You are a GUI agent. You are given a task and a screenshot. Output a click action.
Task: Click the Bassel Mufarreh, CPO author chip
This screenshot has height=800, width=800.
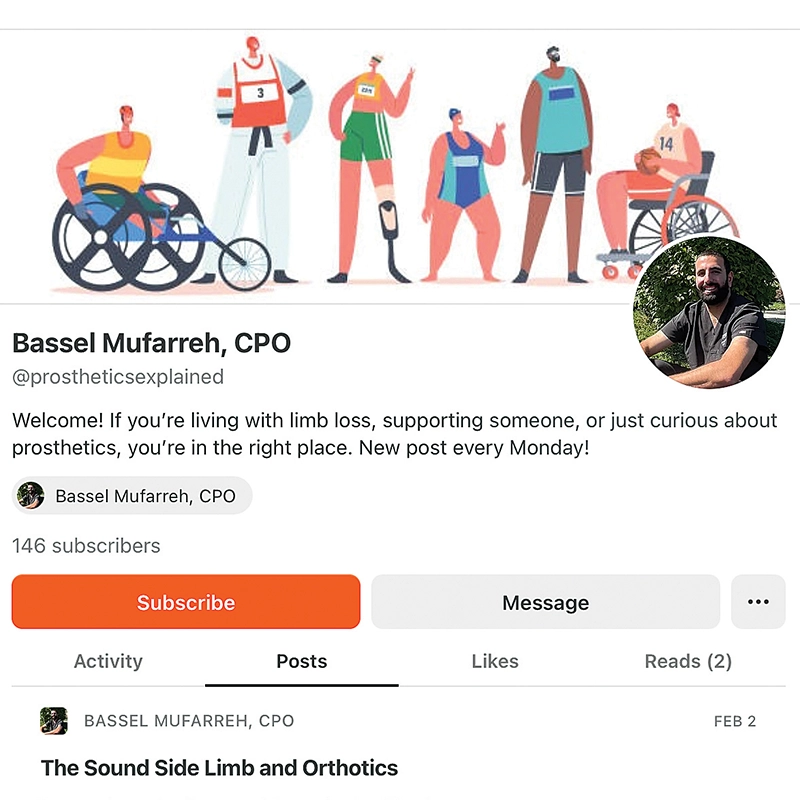coord(132,495)
